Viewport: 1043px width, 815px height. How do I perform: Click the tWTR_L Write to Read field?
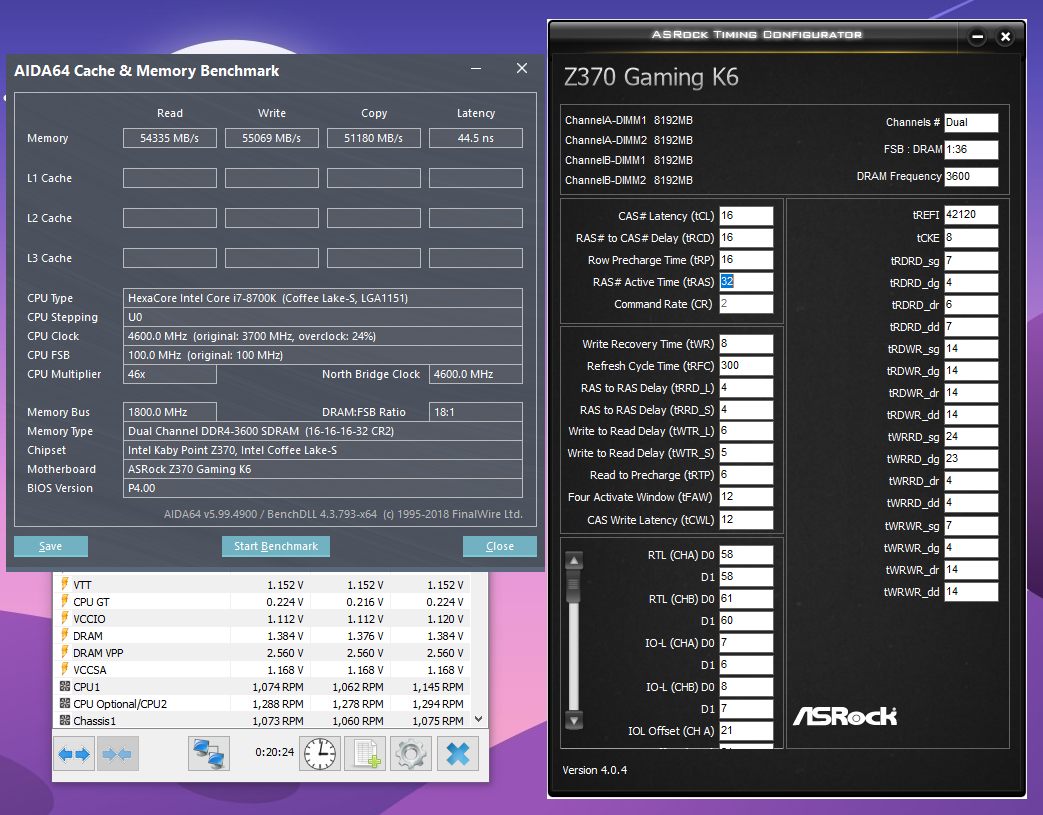746,431
